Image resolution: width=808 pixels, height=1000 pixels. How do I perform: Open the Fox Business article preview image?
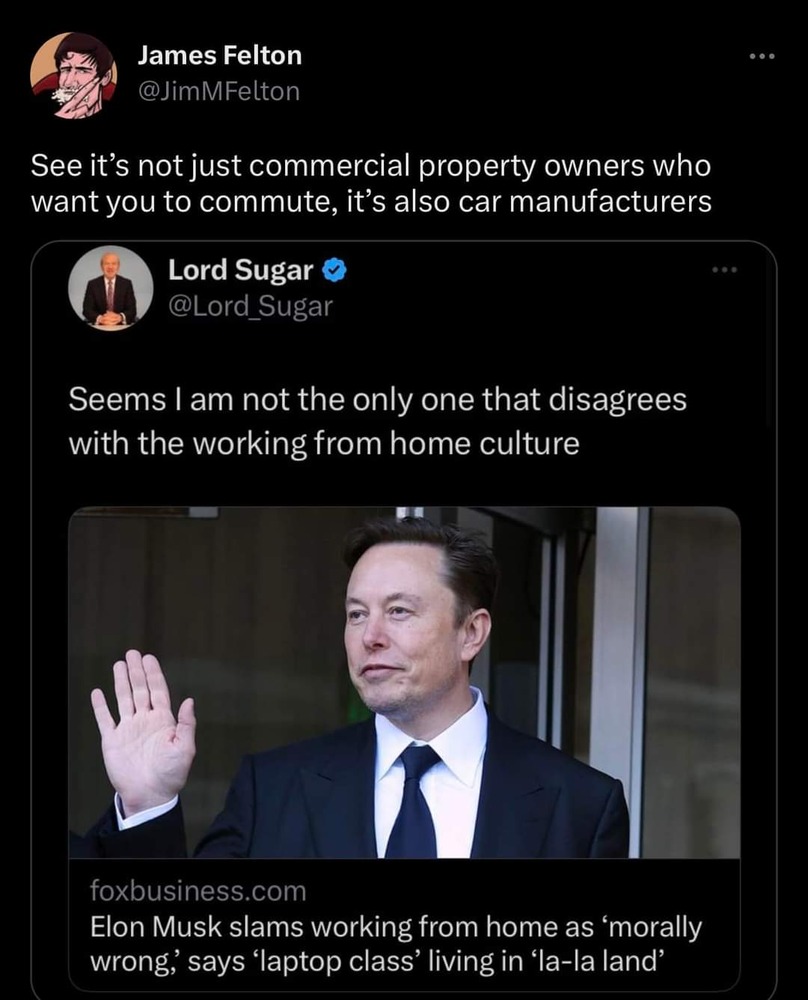pos(404,682)
